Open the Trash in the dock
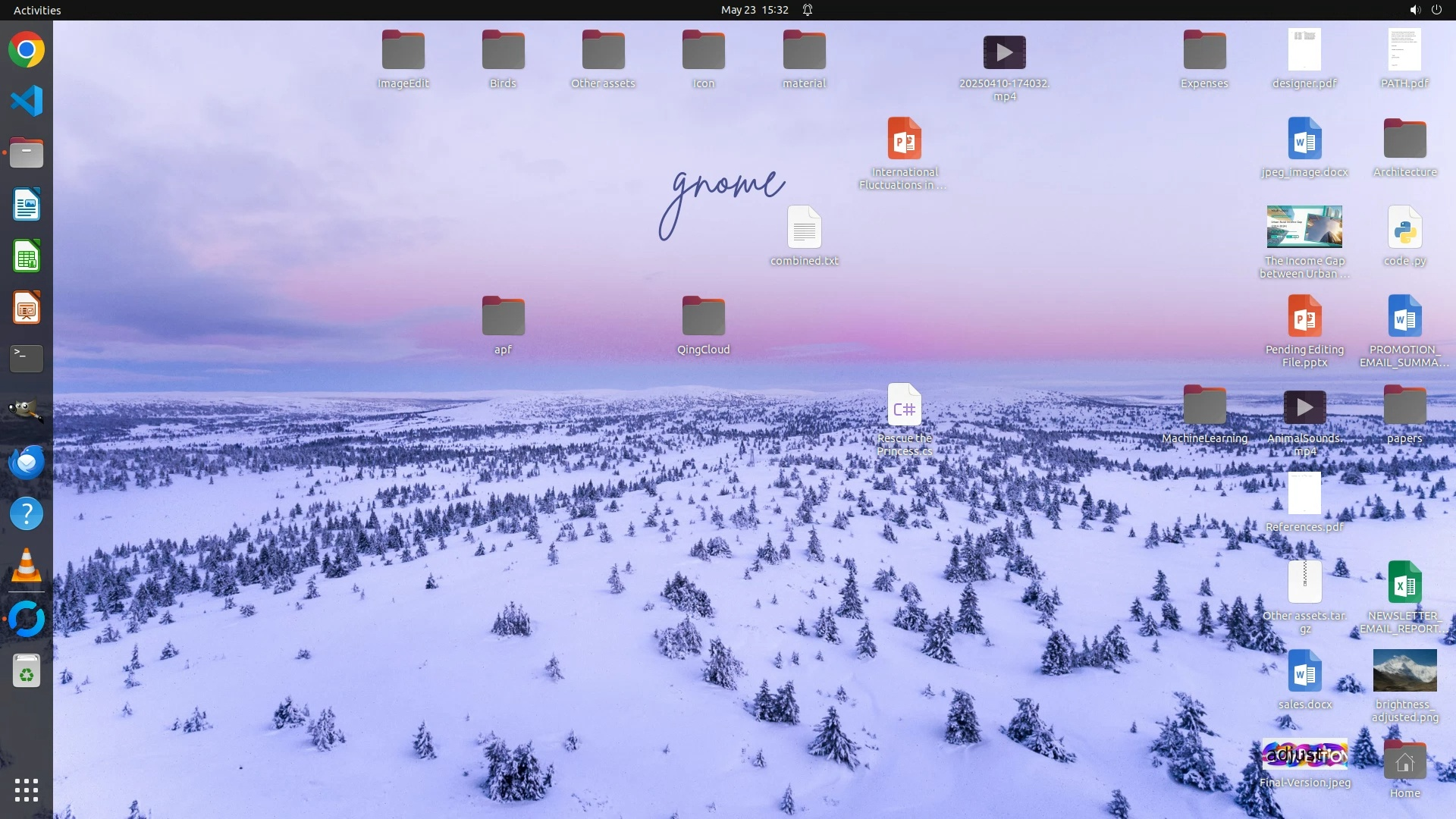This screenshot has height=819, width=1456. [x=27, y=671]
